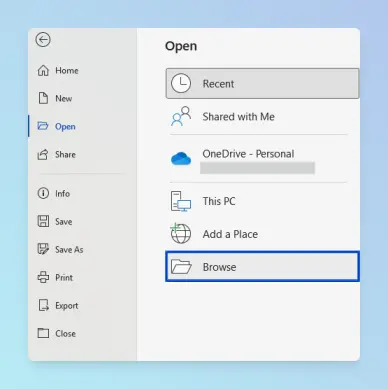The image size is (388, 389).
Task: Click the Save As disk-with-pencil icon
Action: point(43,249)
